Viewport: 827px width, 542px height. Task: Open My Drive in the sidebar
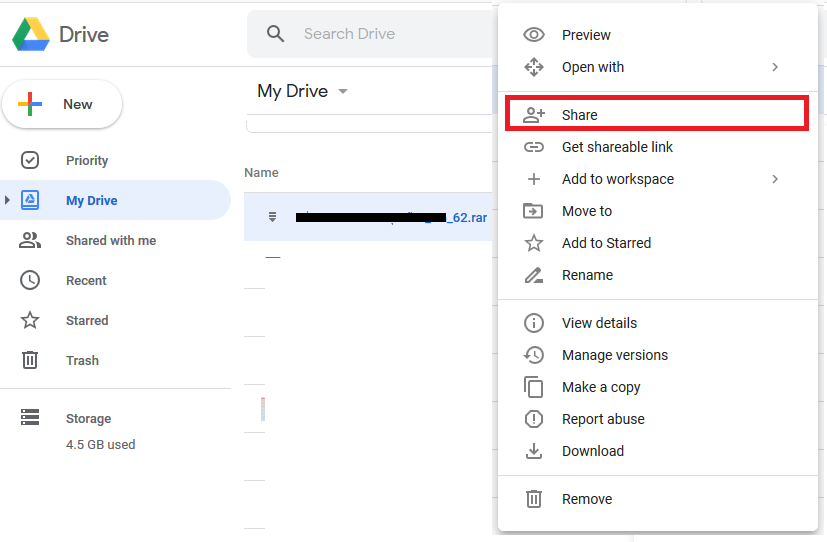tap(92, 200)
